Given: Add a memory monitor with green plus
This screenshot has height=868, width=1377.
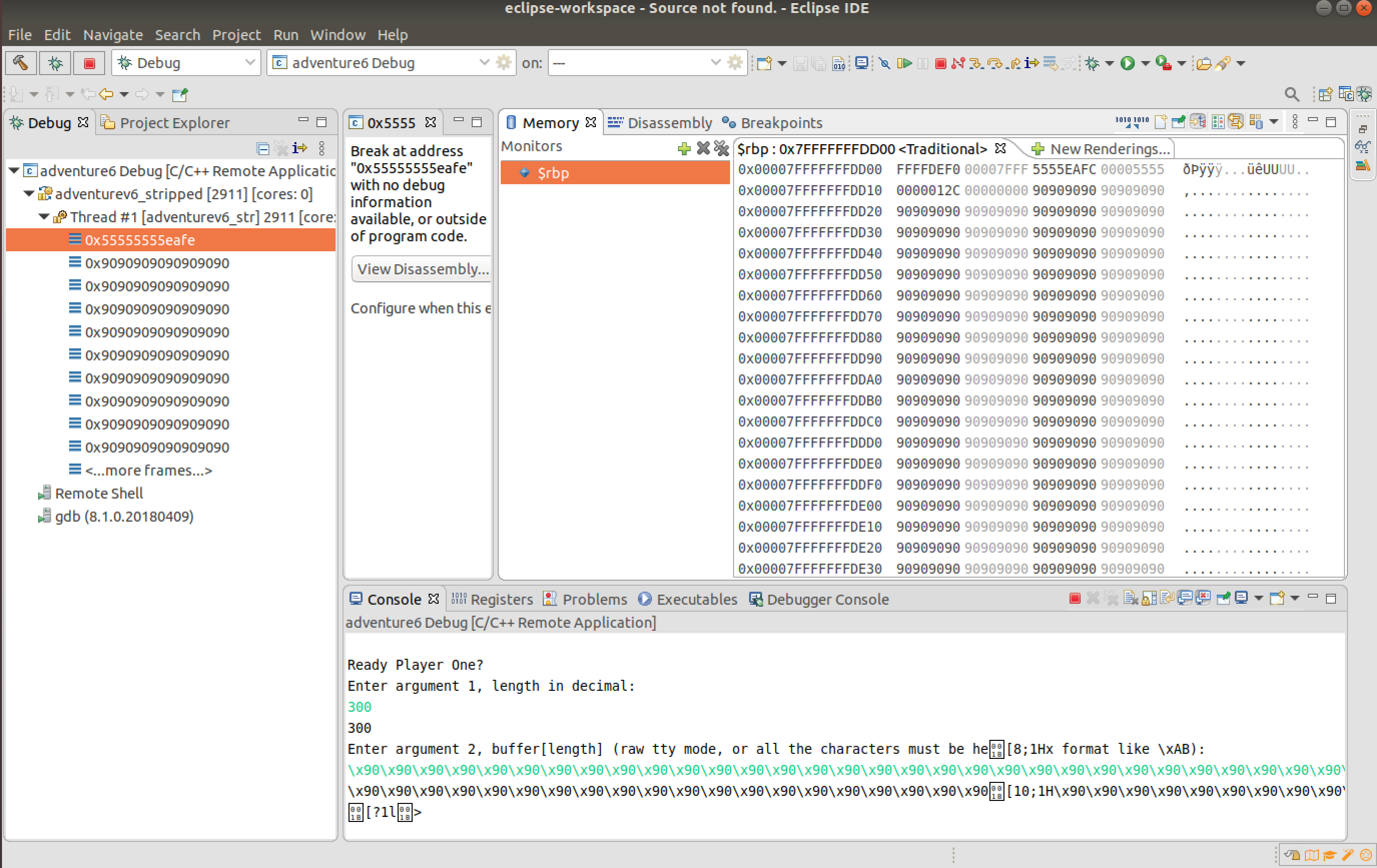Looking at the screenshot, I should tap(683, 149).
